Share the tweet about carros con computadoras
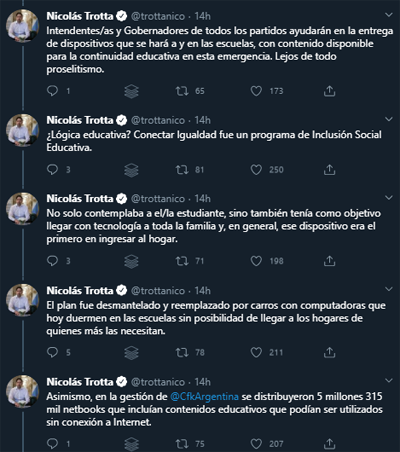 (x=329, y=352)
